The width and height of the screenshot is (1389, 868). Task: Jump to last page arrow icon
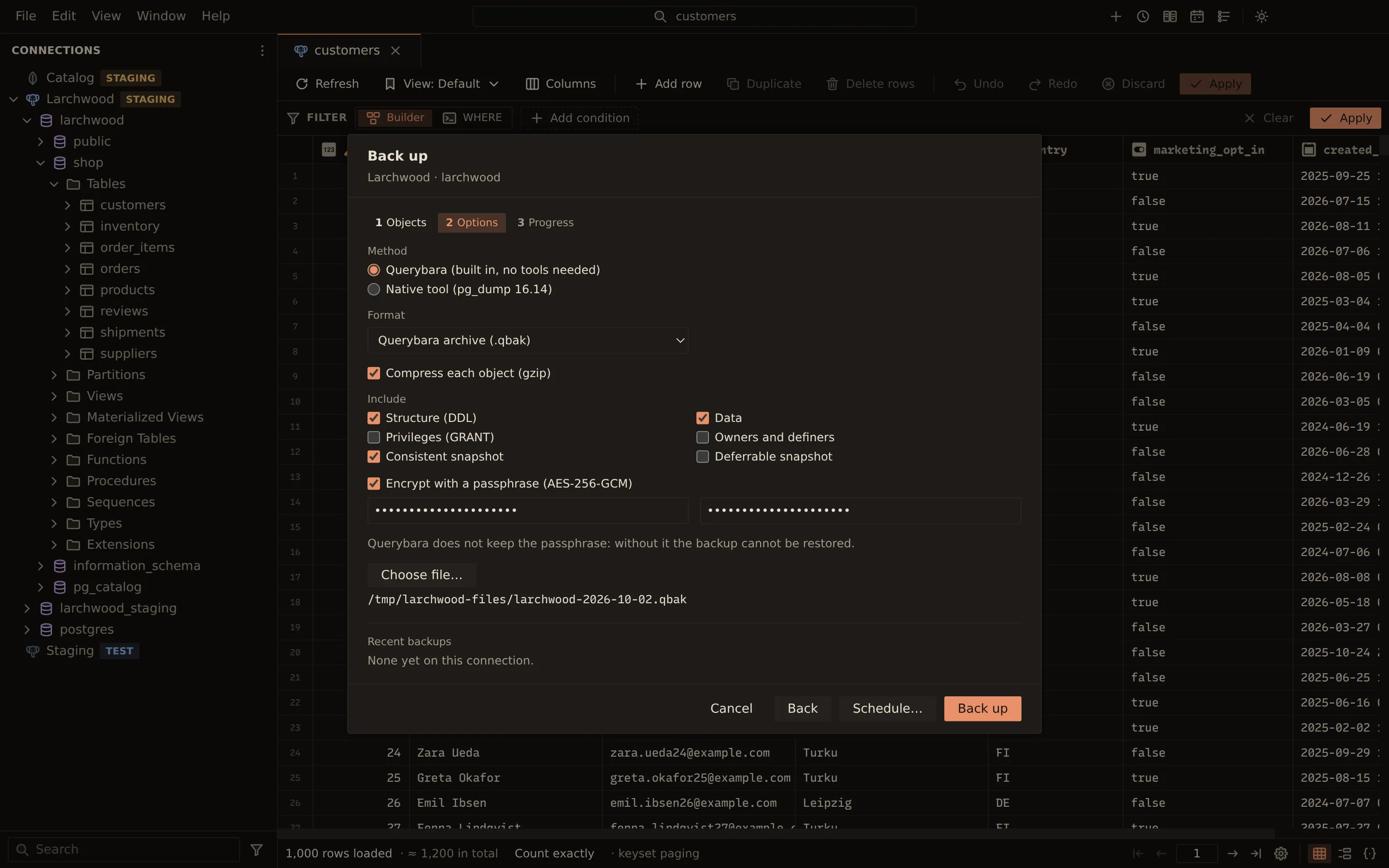[x=1256, y=853]
